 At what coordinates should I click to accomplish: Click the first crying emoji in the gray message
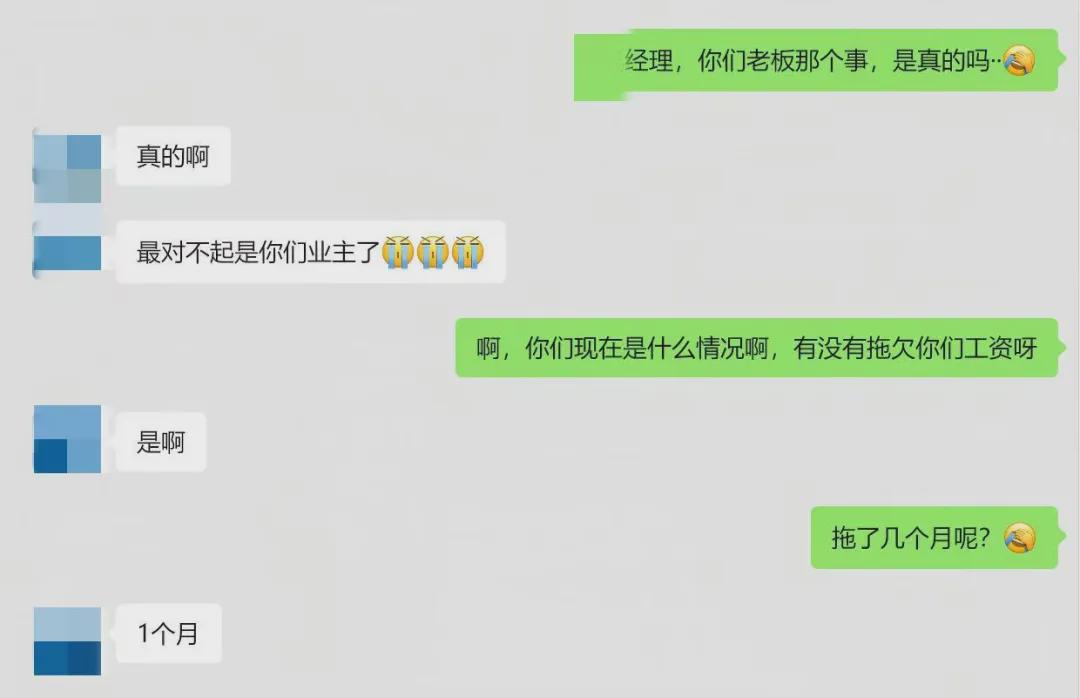397,252
